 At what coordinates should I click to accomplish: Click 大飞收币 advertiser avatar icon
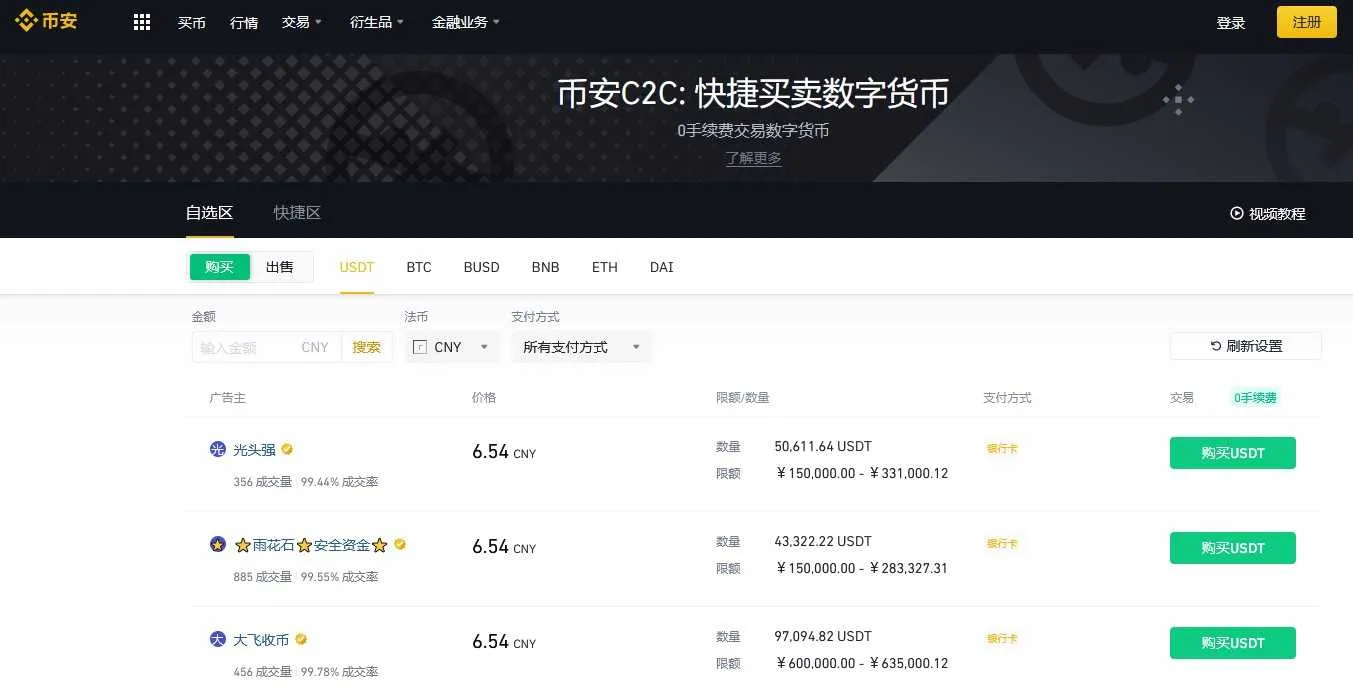coord(217,639)
